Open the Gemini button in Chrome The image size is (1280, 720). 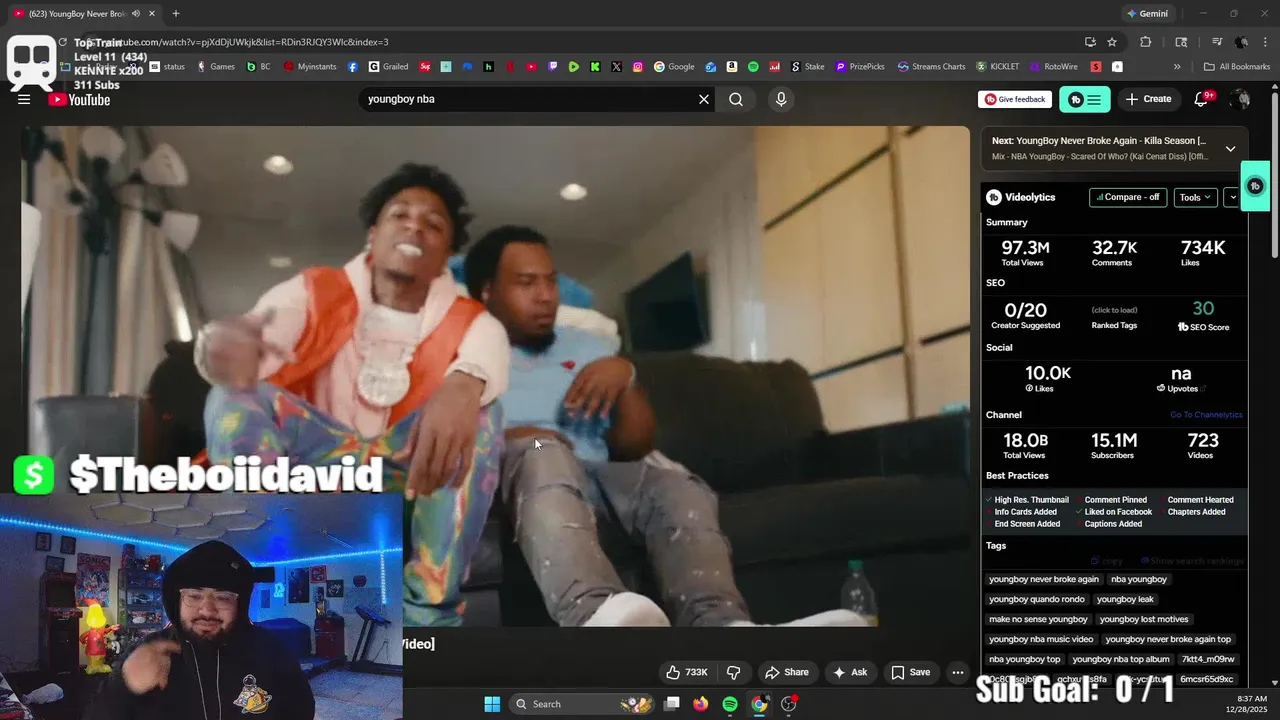(1147, 14)
